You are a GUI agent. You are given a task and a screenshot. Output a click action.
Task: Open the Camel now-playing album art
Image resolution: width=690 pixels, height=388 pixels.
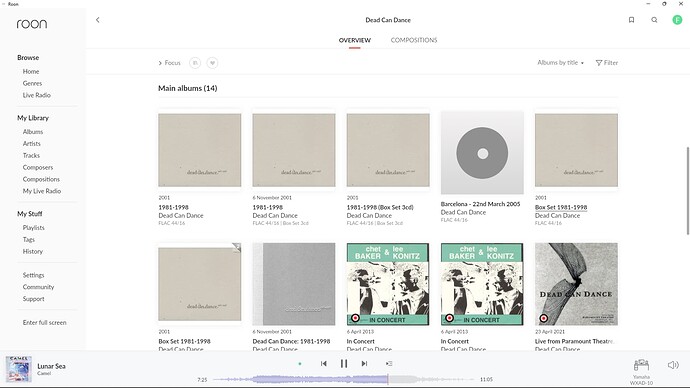(x=19, y=369)
